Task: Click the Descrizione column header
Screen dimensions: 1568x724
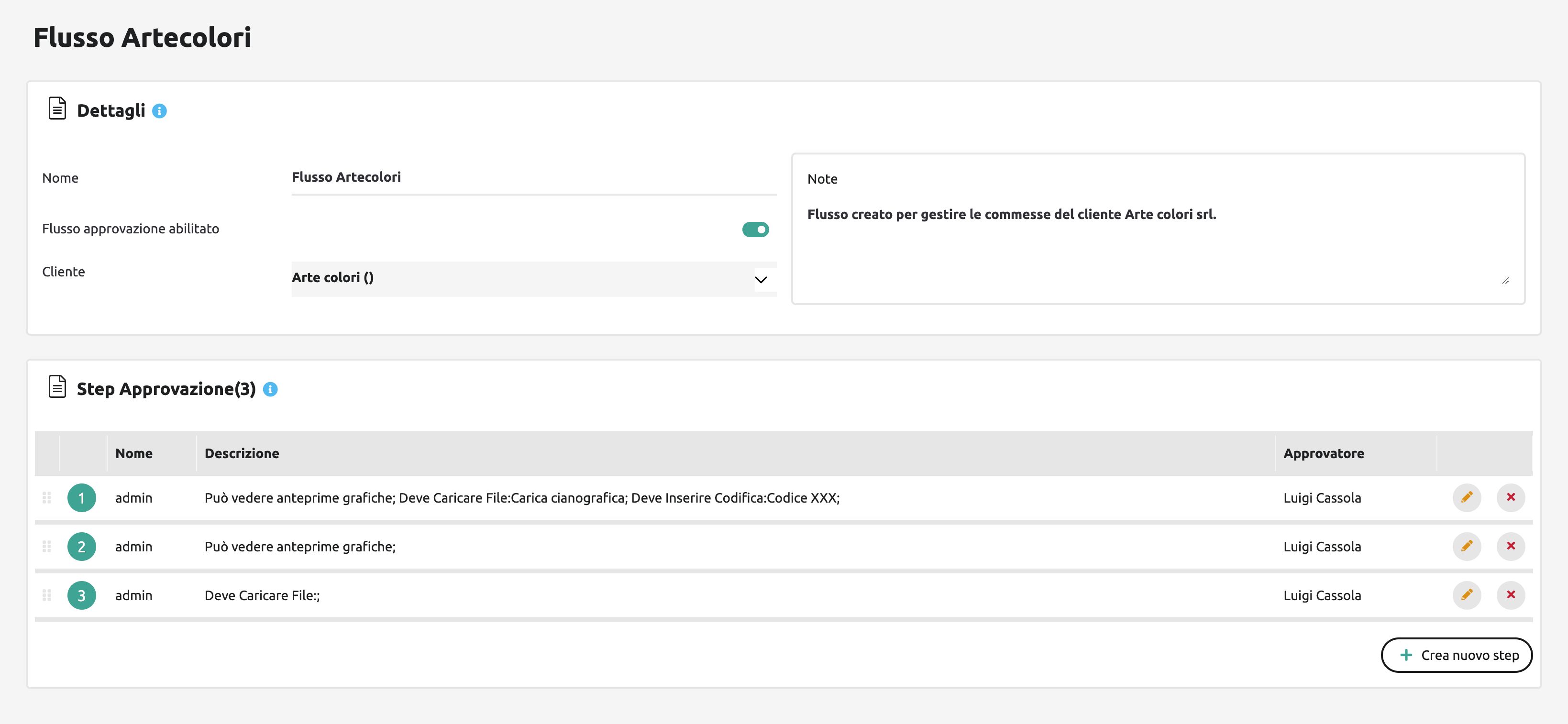Action: tap(242, 453)
